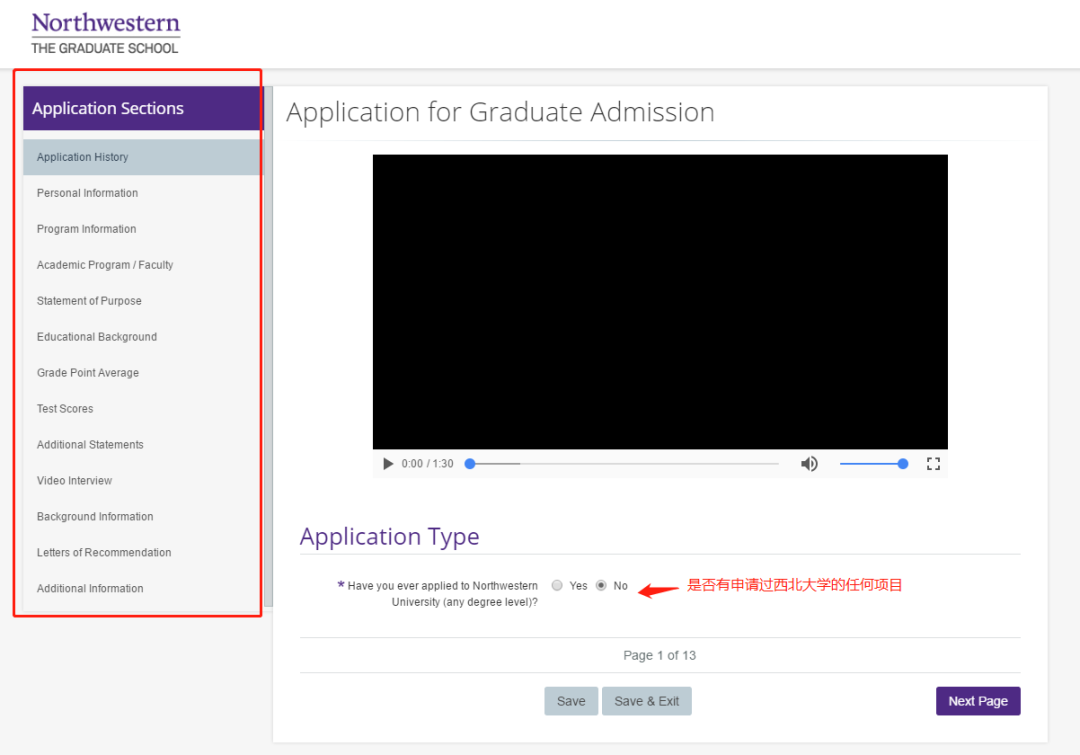Viewport: 1080px width, 755px height.
Task: Proceed with Next Page
Action: coord(977,701)
